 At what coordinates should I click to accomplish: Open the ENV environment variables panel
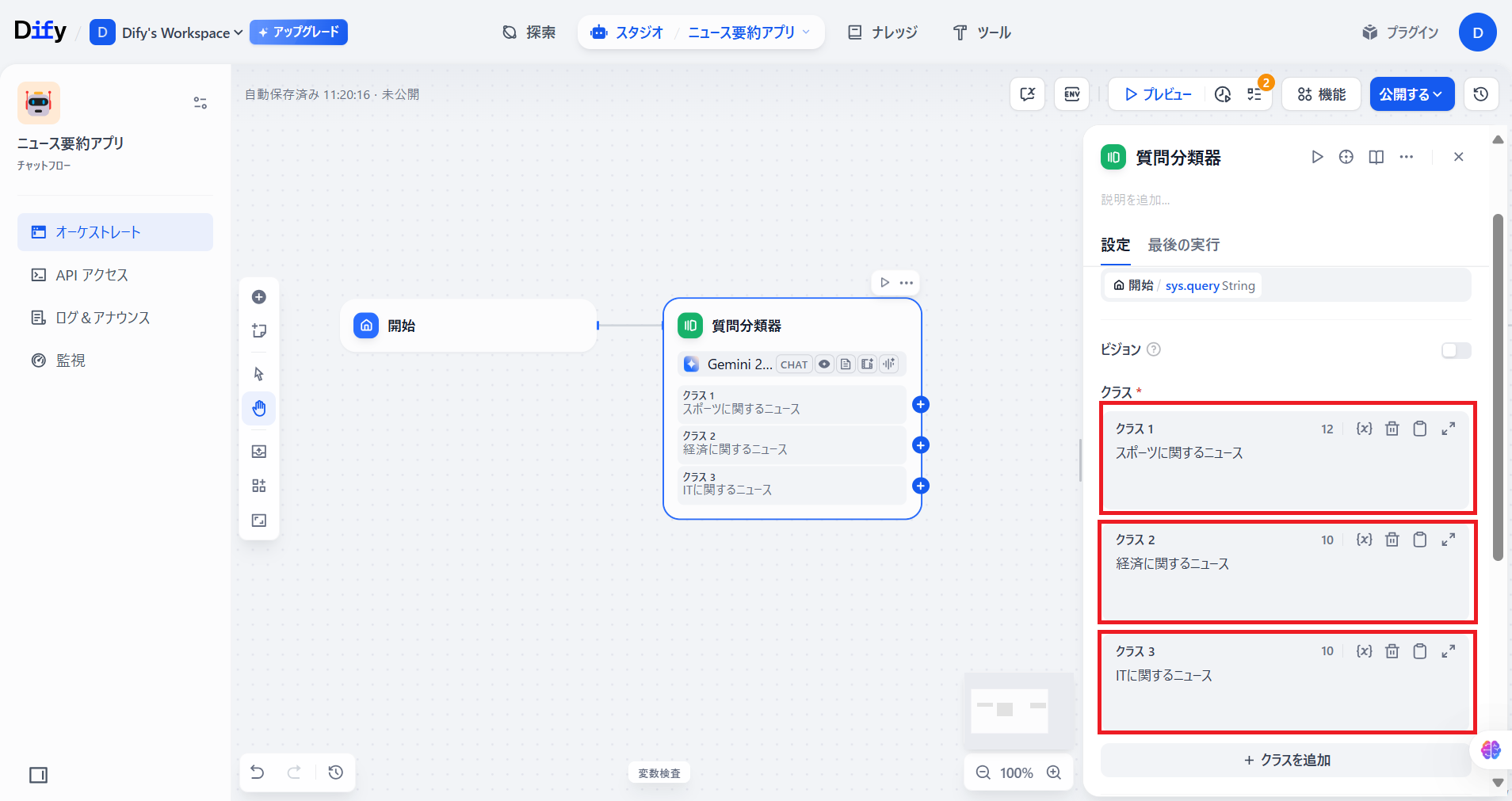tap(1071, 94)
